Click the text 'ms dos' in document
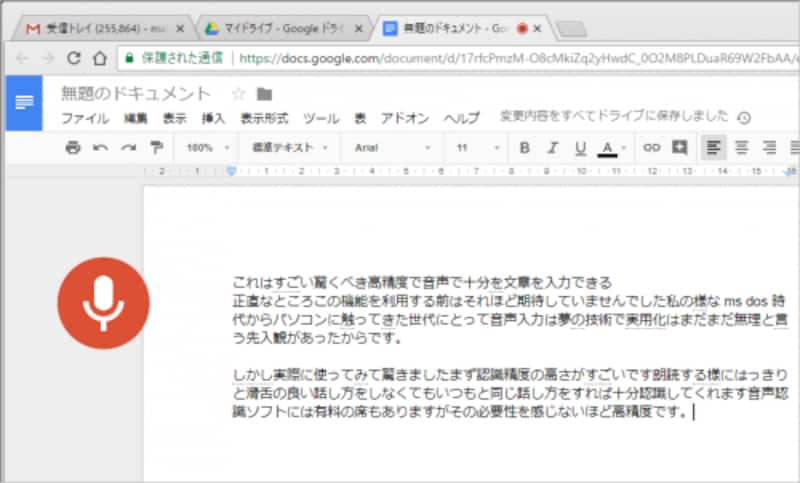The width and height of the screenshot is (800, 483). pyautogui.click(x=745, y=301)
